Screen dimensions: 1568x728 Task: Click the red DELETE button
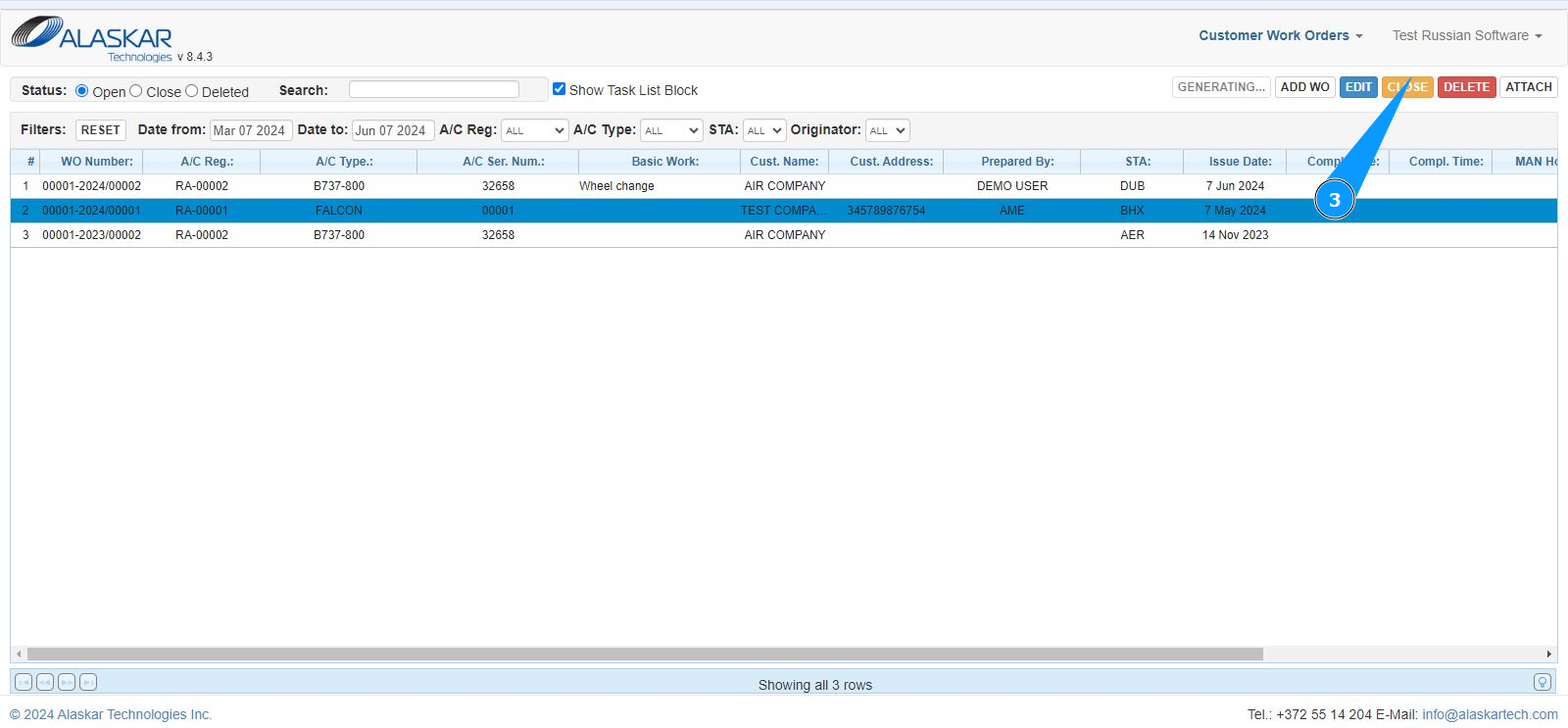1466,87
